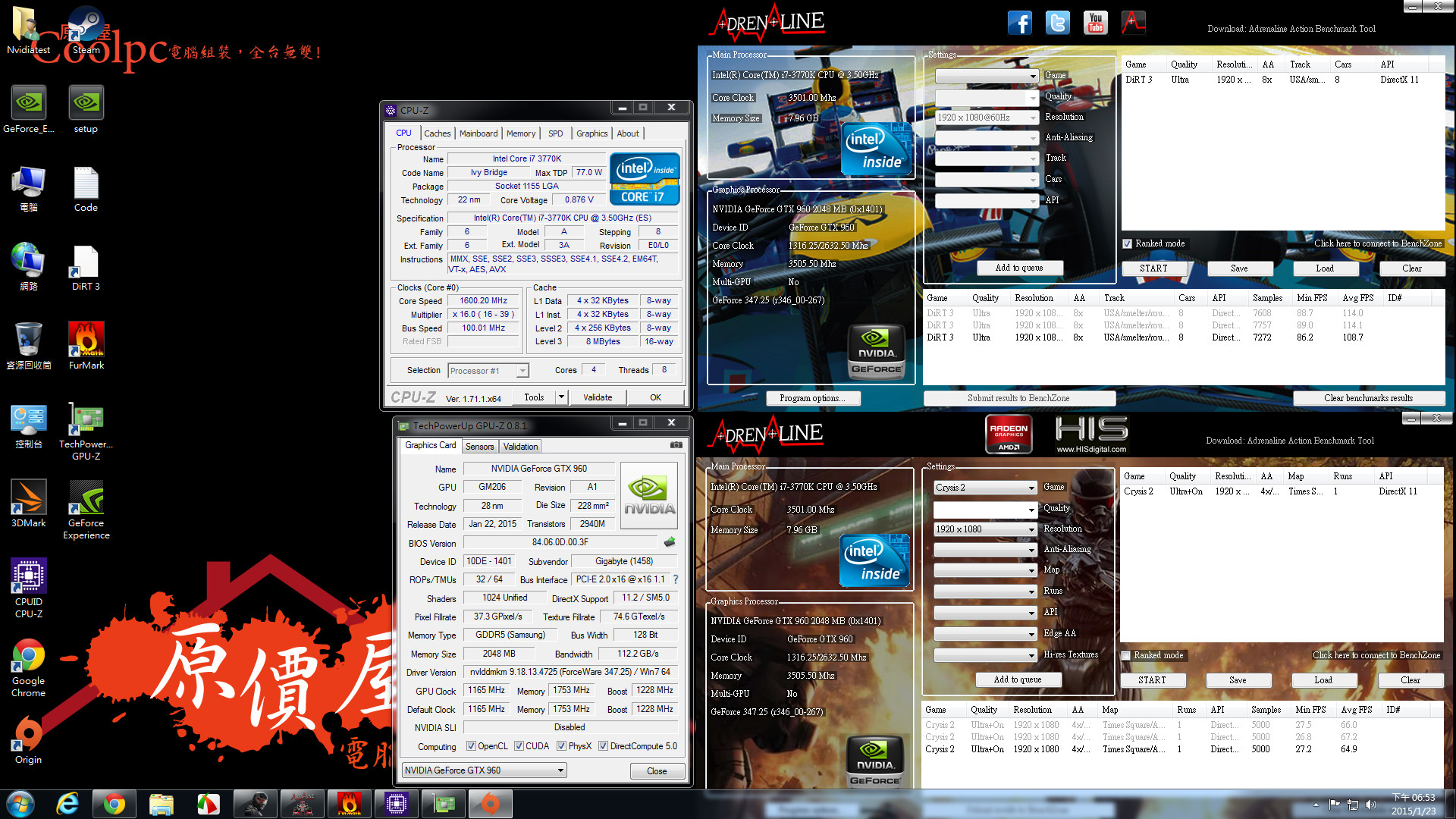The height and width of the screenshot is (819, 1456).
Task: Toggle the CUDA checkbox in GPU-Z
Action: [x=519, y=746]
